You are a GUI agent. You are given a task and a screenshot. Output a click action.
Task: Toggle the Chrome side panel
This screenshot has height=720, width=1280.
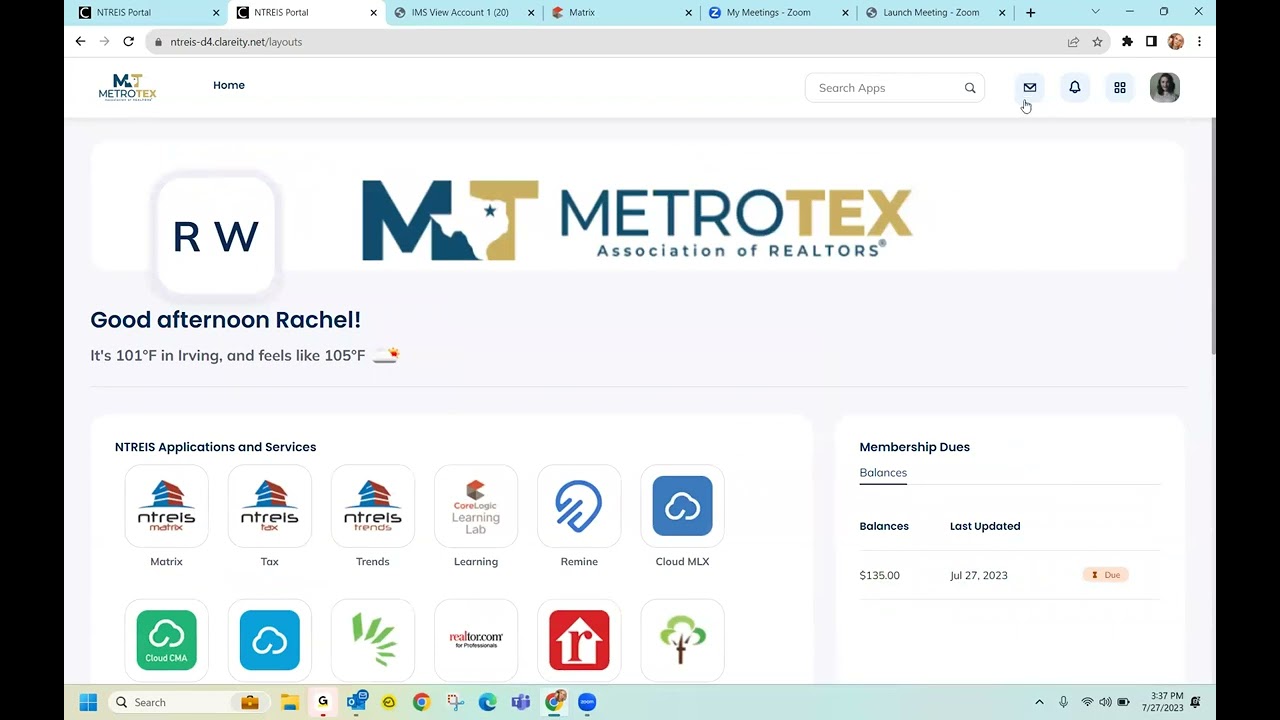1151,42
